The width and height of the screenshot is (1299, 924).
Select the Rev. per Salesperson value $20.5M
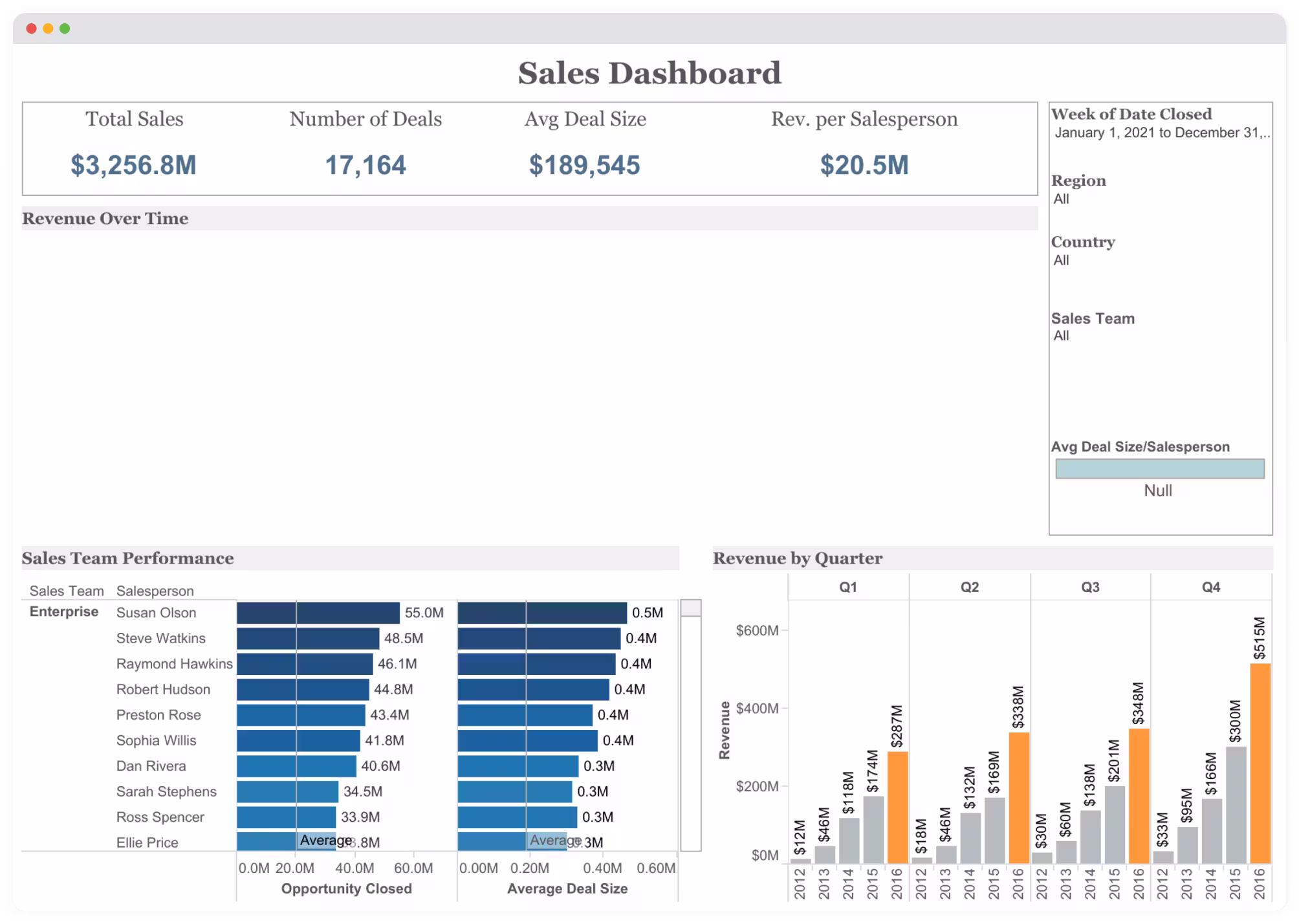tap(864, 165)
